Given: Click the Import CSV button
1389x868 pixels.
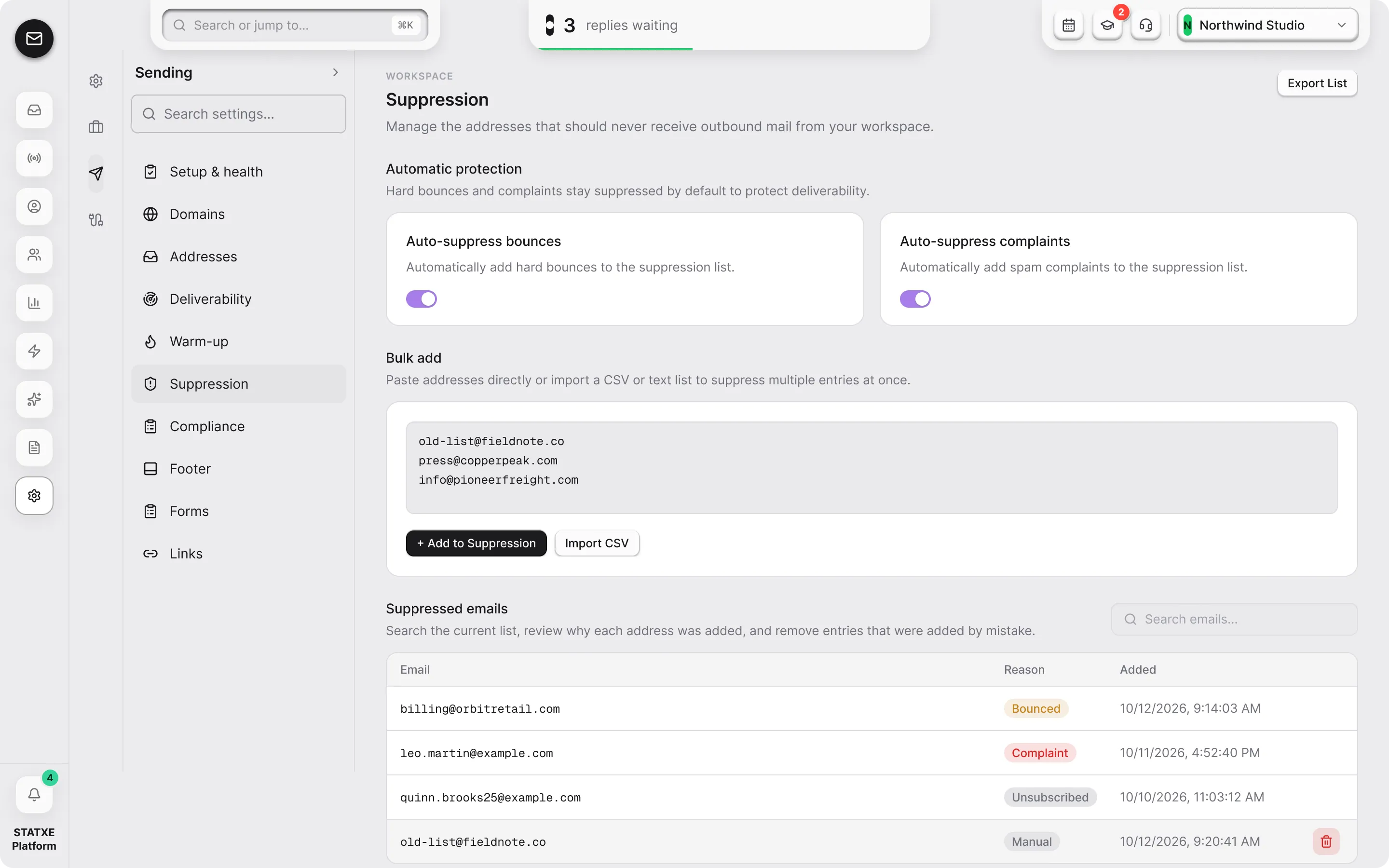Looking at the screenshot, I should [x=596, y=543].
